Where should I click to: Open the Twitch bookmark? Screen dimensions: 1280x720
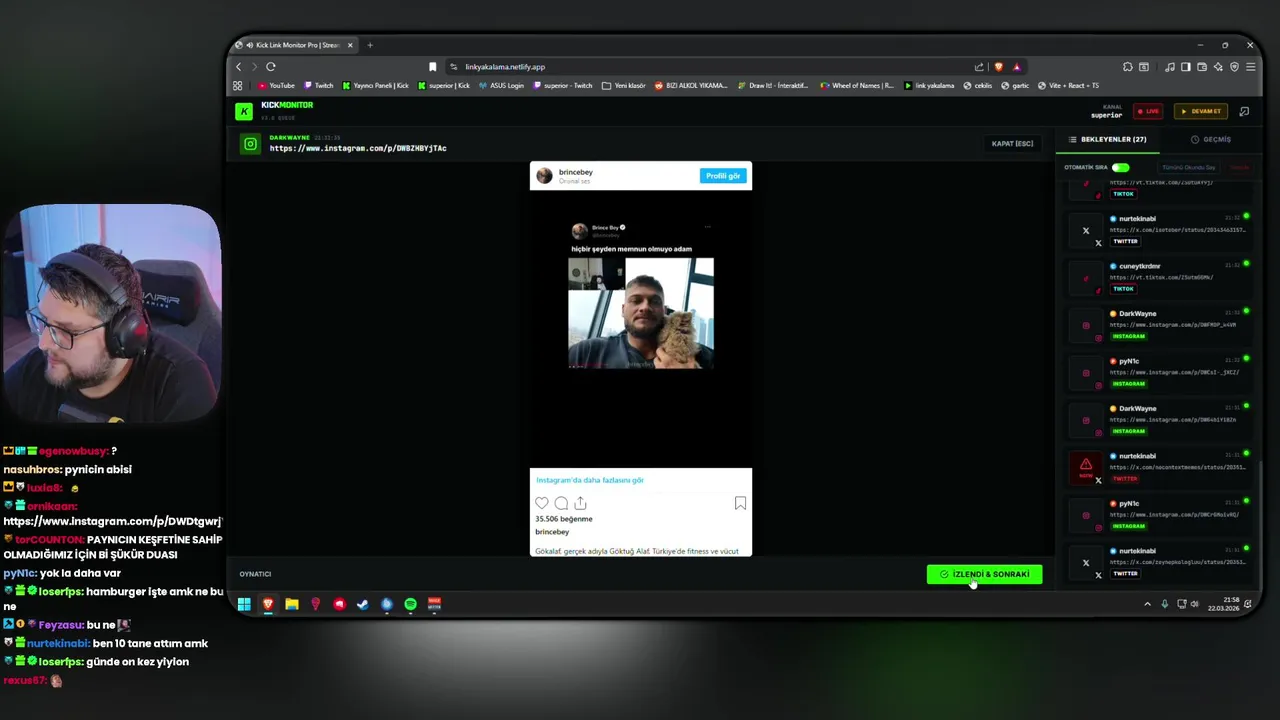(x=319, y=86)
